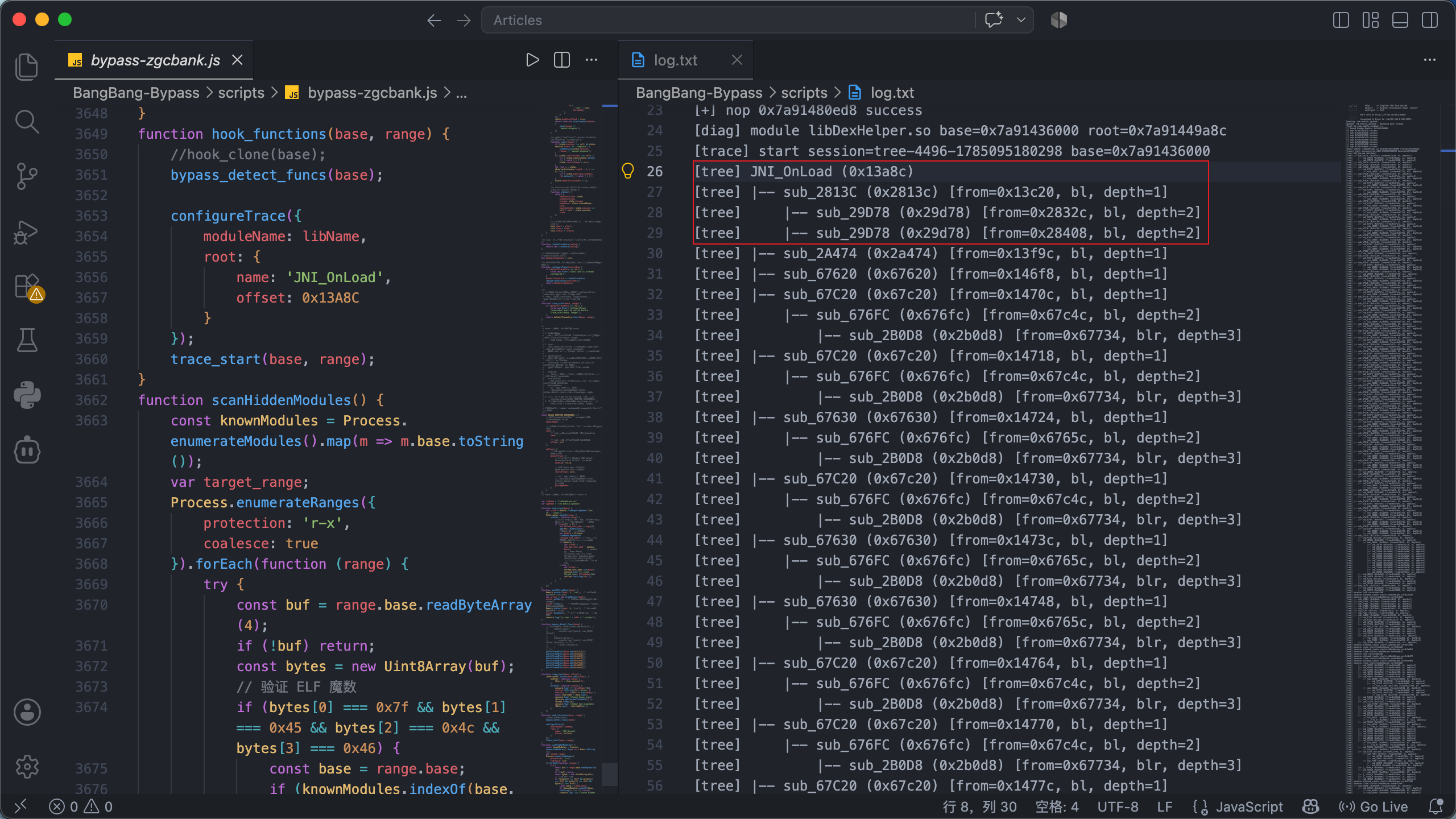Screen dimensions: 1456x819
Task: Go back in navigation history
Action: pos(434,20)
